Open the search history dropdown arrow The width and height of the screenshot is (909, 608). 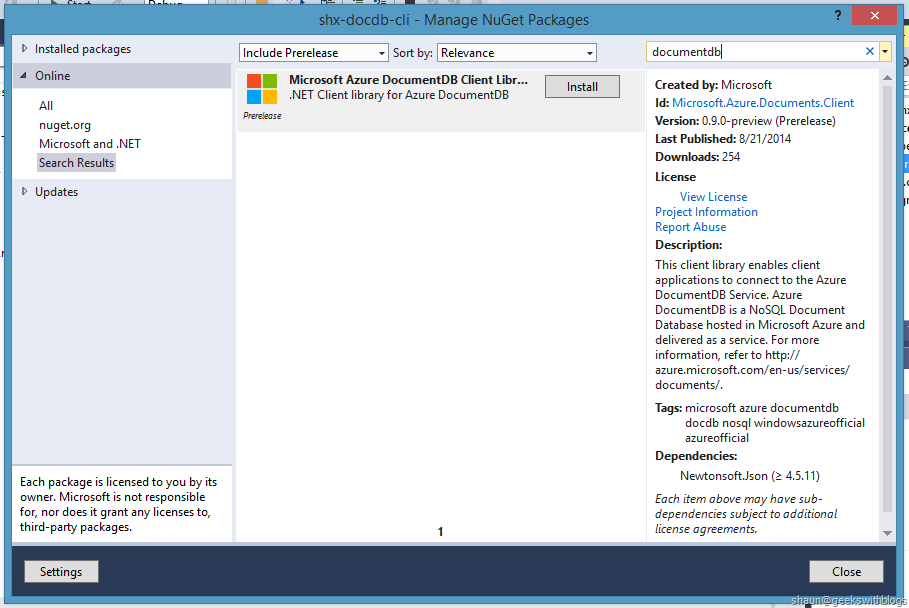[x=885, y=52]
